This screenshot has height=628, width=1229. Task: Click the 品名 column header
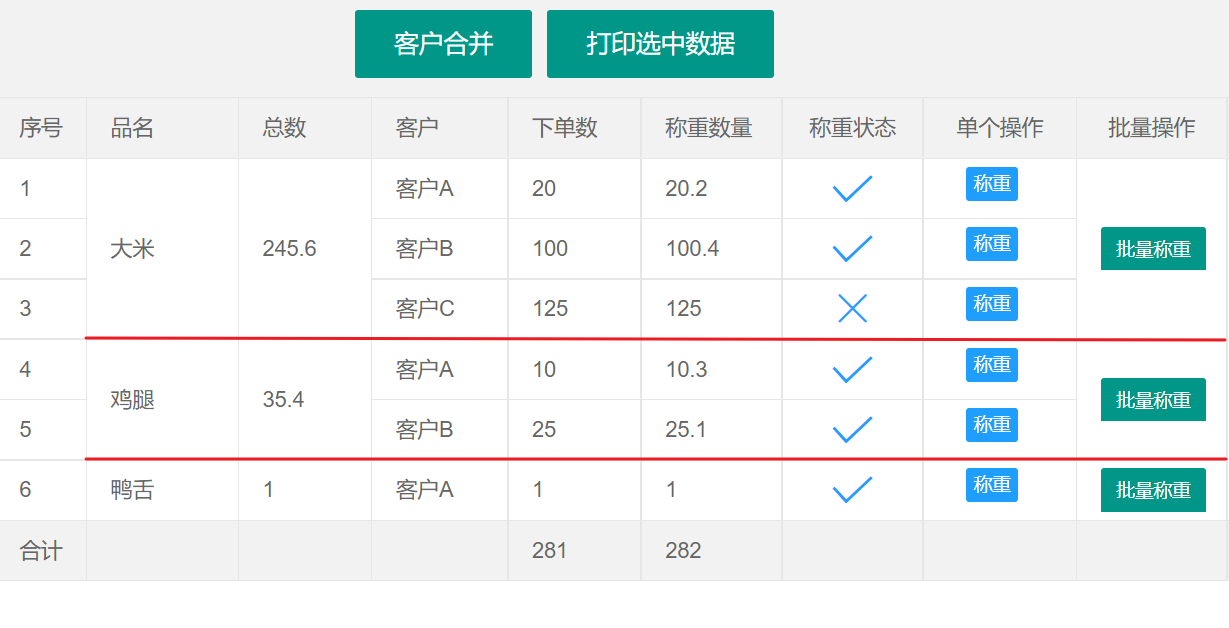point(132,128)
